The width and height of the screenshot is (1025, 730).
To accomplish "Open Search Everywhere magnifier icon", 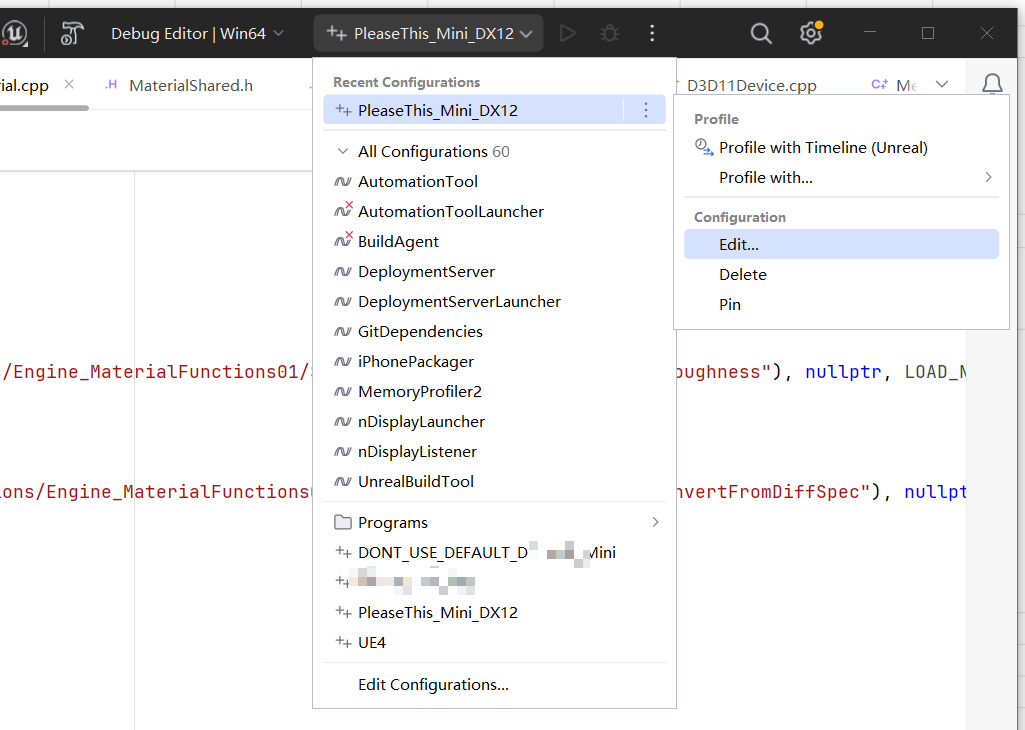I will pyautogui.click(x=760, y=33).
